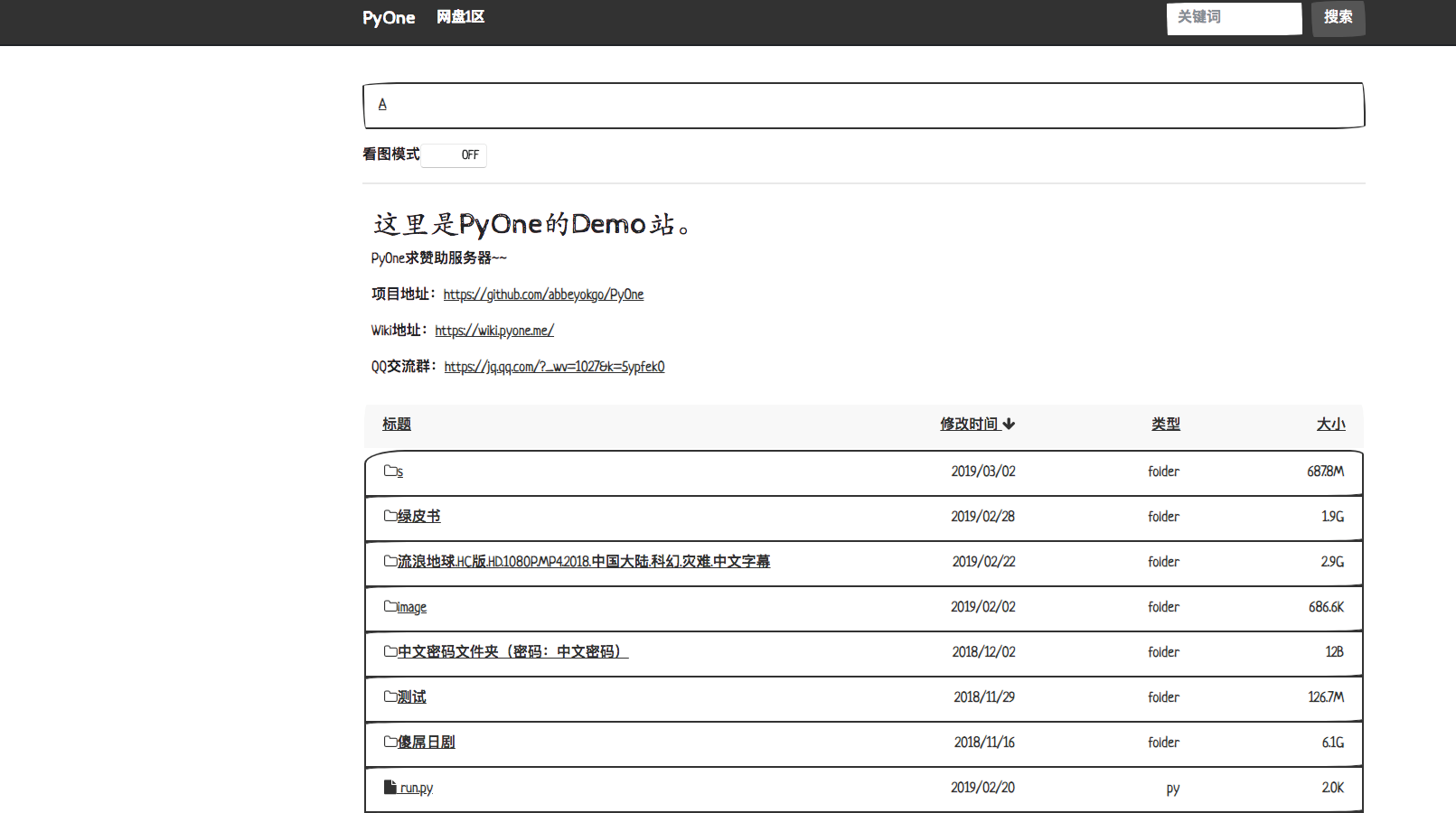Screen dimensions: 1456x813
Task: Open the 流浪地球.HC版 folder link
Action: 584,561
